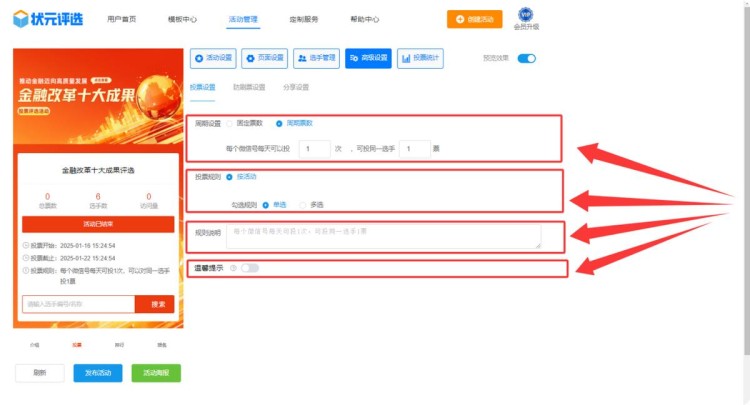Open 选手管理 contestant management
The image size is (750, 405).
coord(315,59)
